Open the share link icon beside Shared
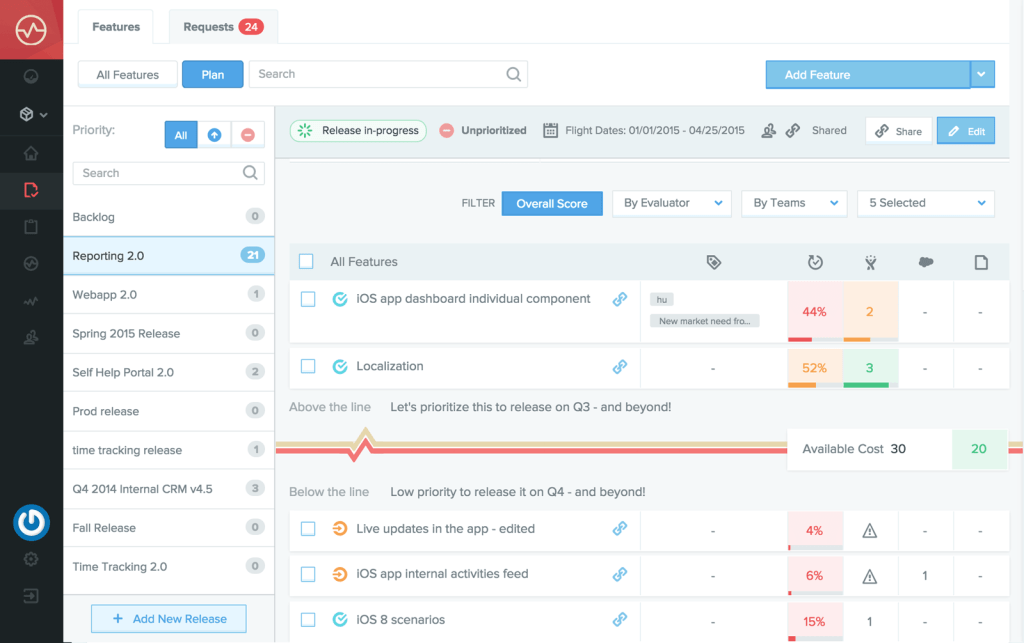Image resolution: width=1024 pixels, height=643 pixels. 793,130
